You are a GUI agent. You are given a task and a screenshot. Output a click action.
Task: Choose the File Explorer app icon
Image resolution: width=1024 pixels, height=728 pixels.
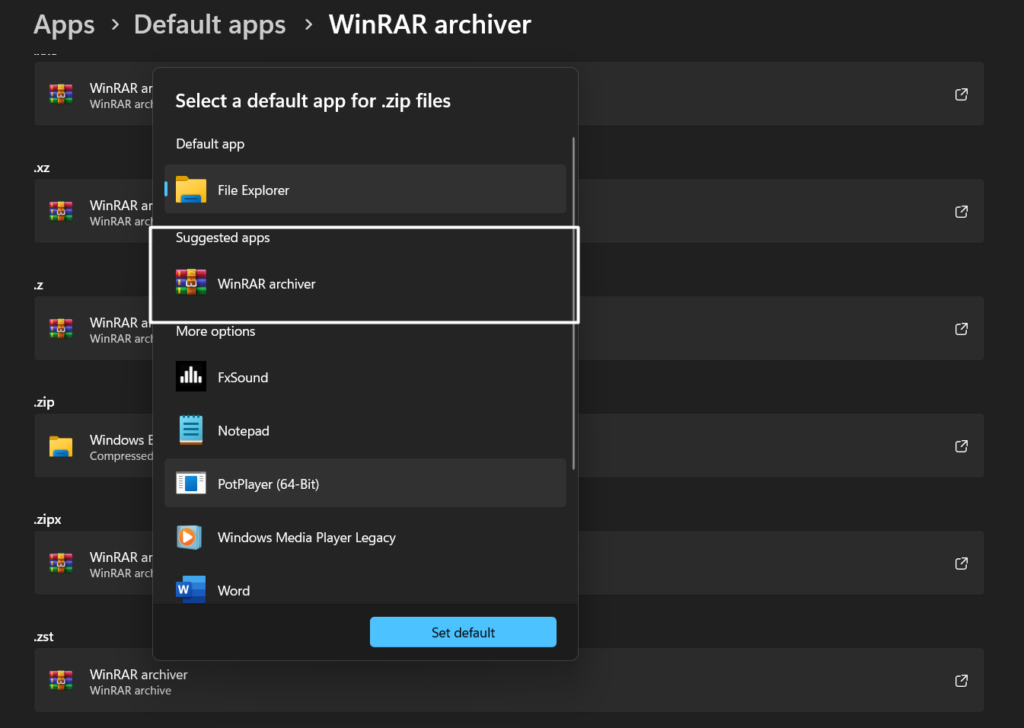[x=191, y=188]
